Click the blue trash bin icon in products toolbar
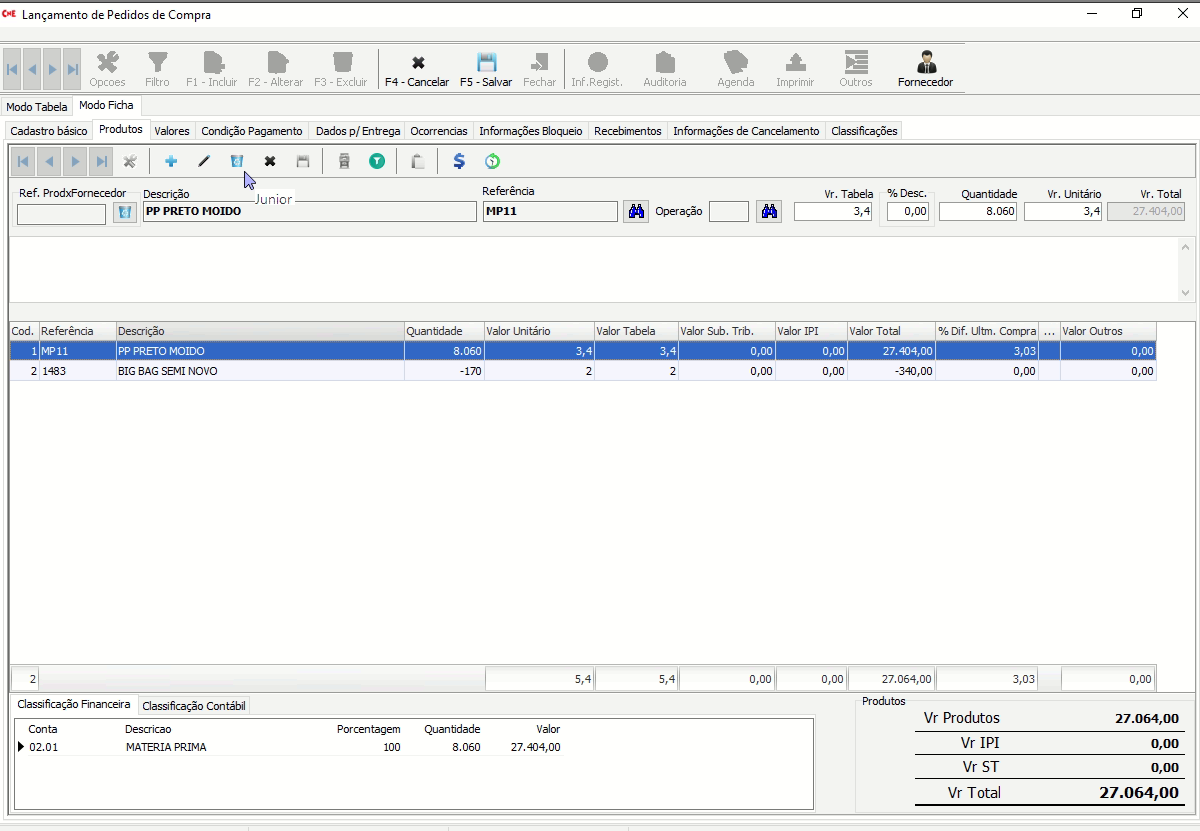This screenshot has height=831, width=1200. [237, 161]
